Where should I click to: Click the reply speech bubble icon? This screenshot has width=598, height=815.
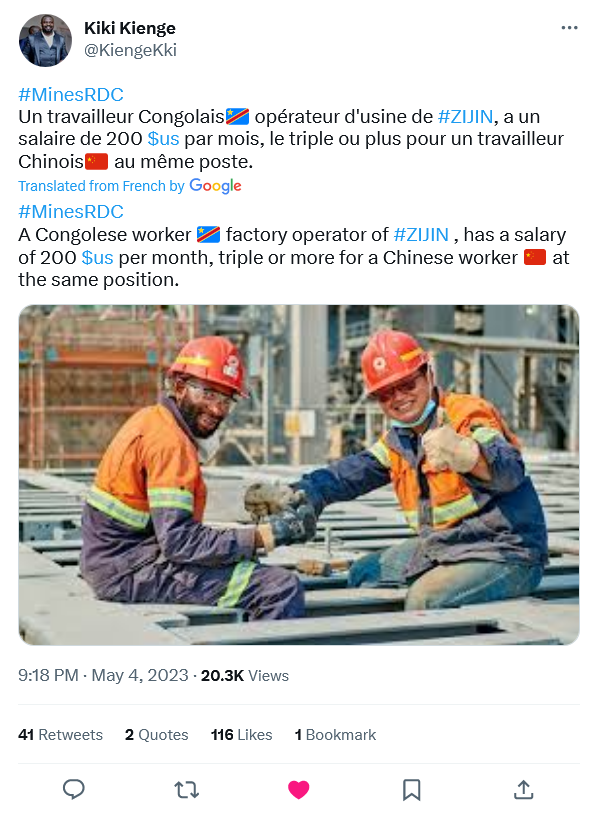point(73,789)
